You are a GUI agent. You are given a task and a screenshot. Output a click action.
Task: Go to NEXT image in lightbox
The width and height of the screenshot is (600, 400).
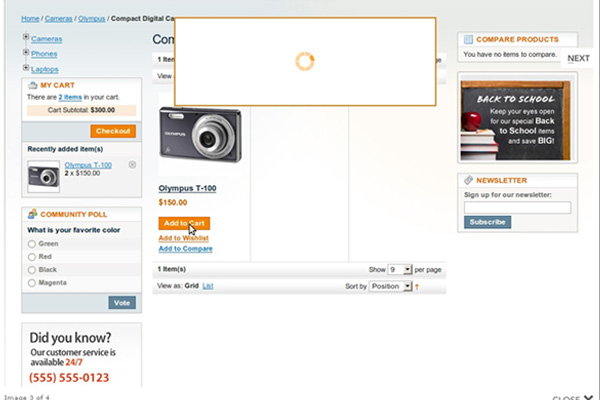pos(578,58)
